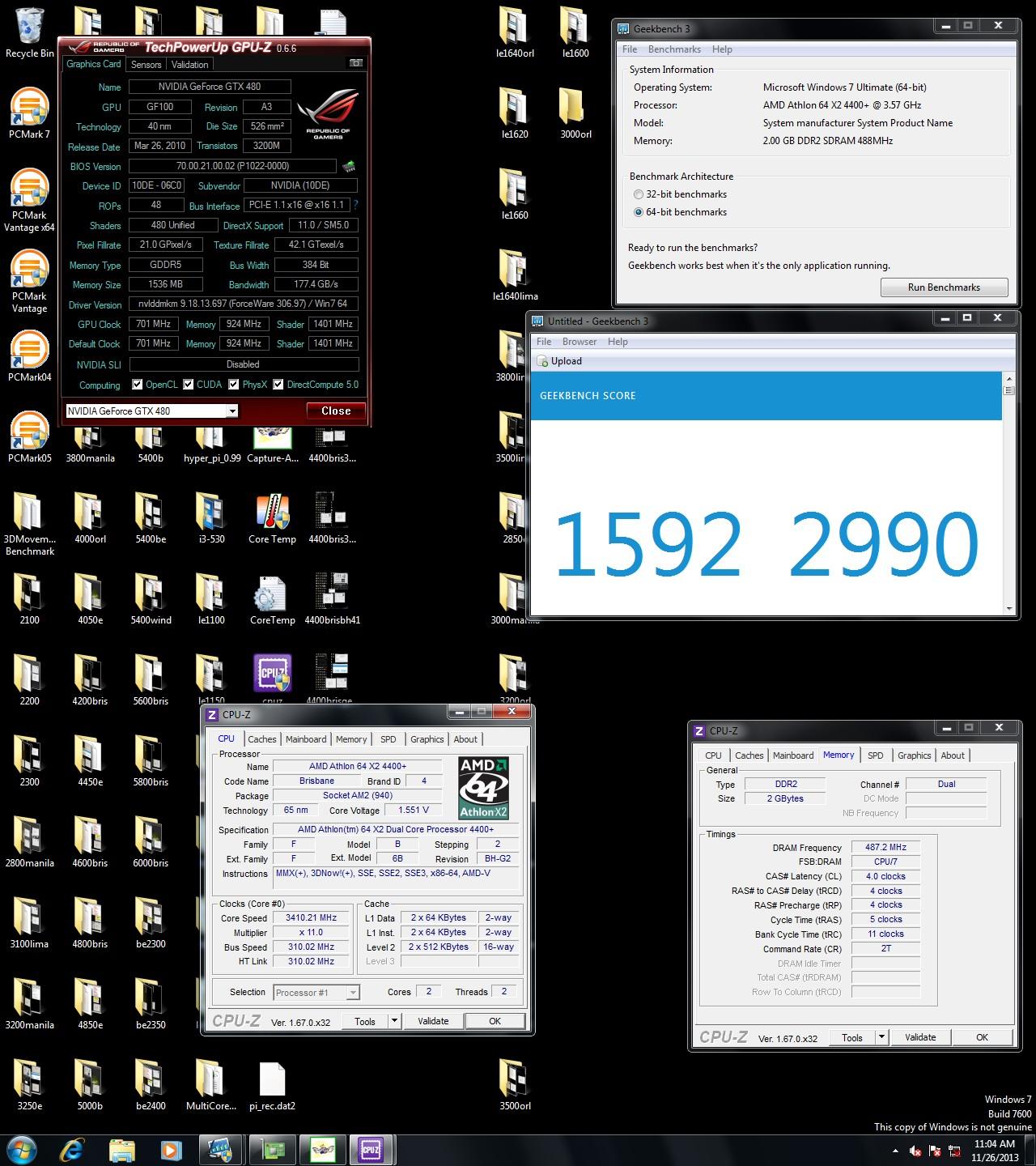Click Validate in CPU-Z CPU window
The height and width of the screenshot is (1166, 1036).
click(433, 1021)
